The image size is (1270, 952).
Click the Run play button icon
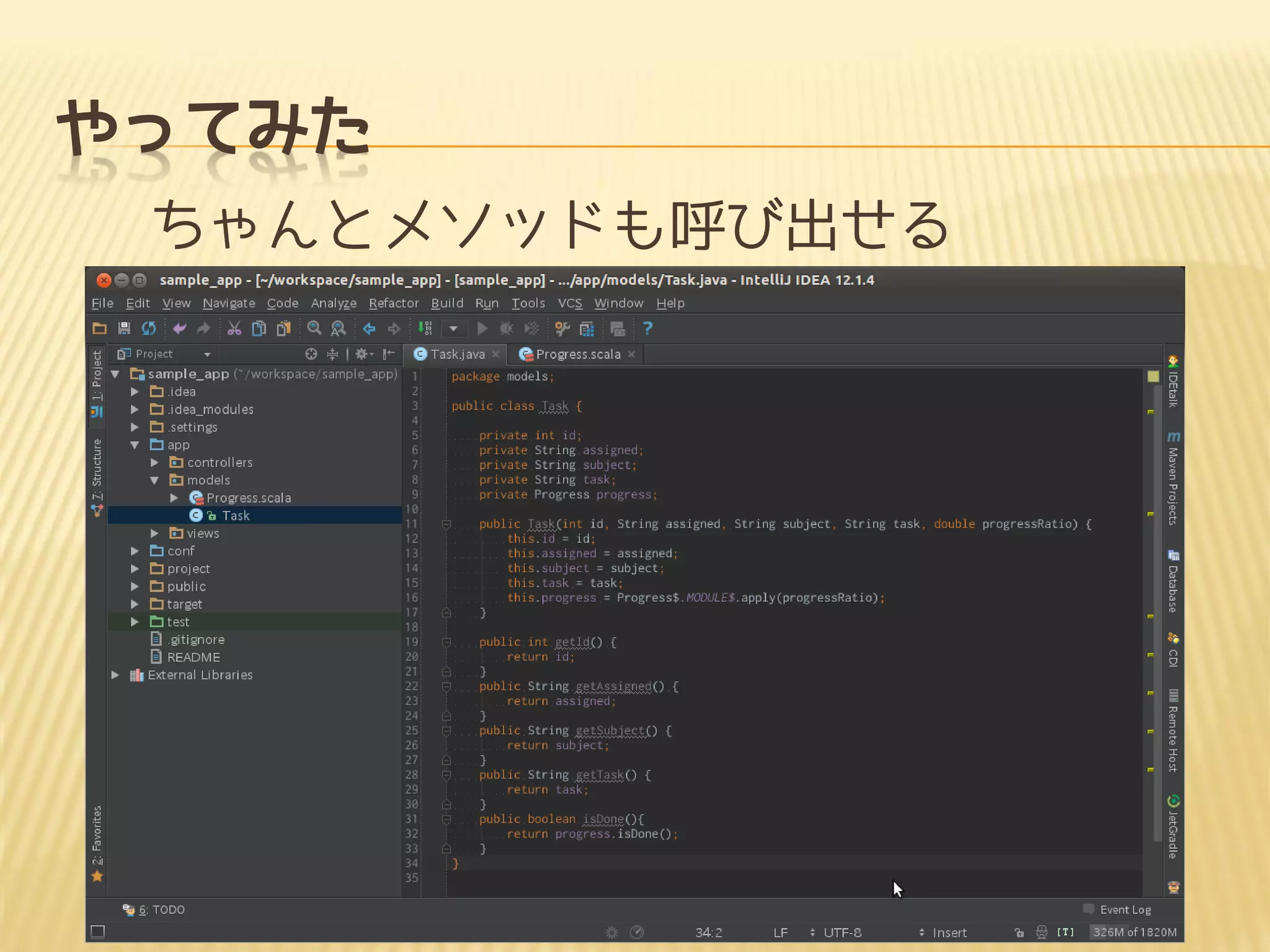(482, 328)
